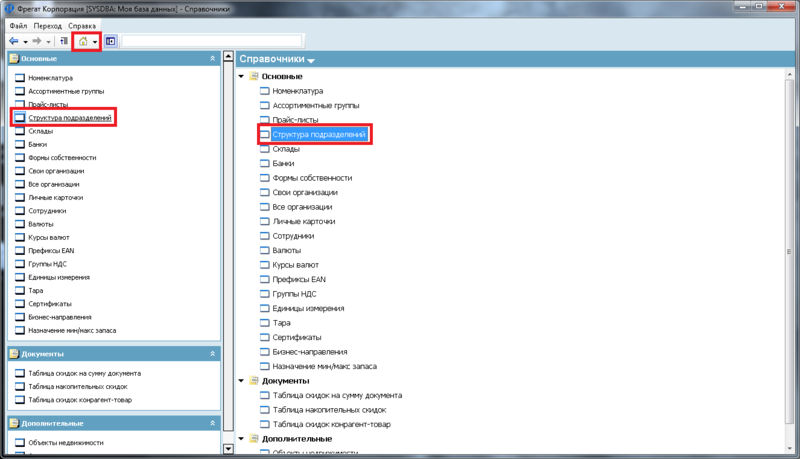
Task: Go forward with the gray arrow
Action: (37, 41)
